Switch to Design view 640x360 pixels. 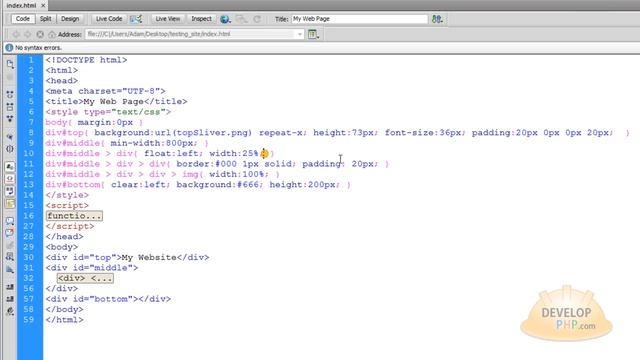click(x=70, y=19)
